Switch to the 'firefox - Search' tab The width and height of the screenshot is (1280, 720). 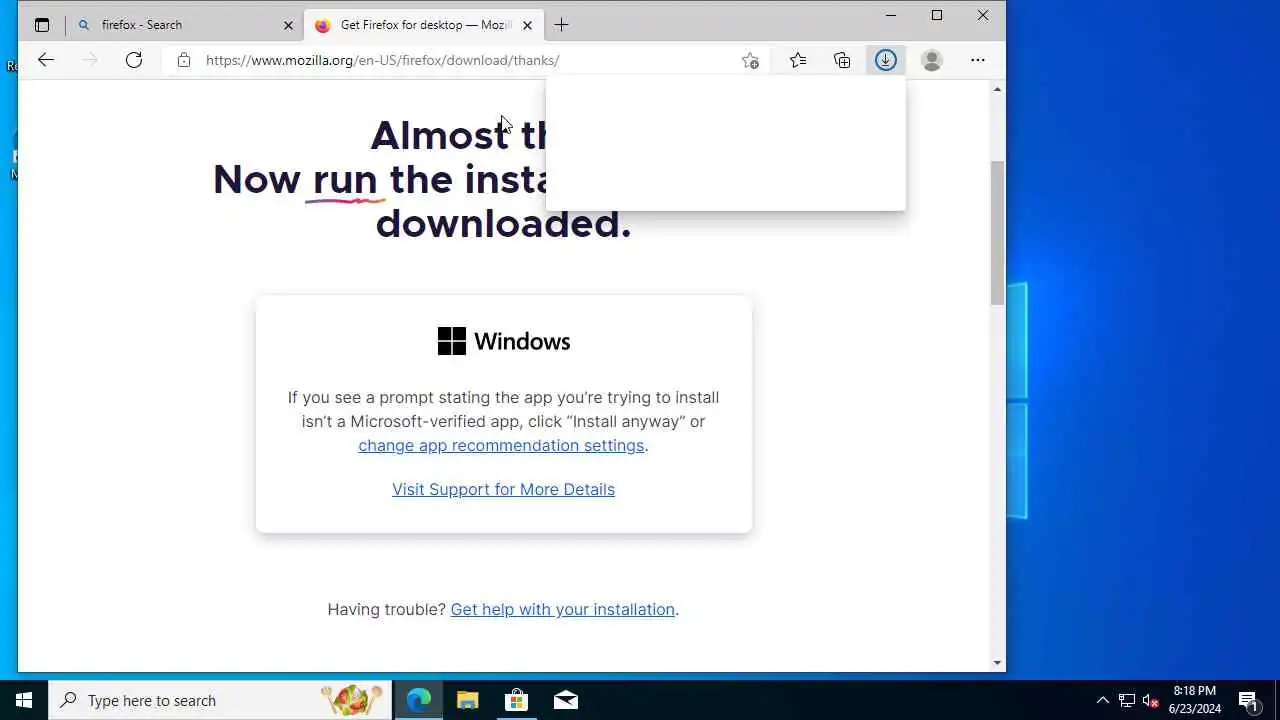coord(185,25)
